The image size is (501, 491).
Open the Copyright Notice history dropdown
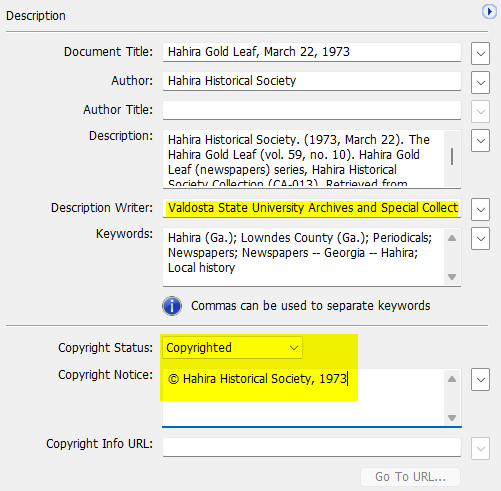tap(480, 379)
